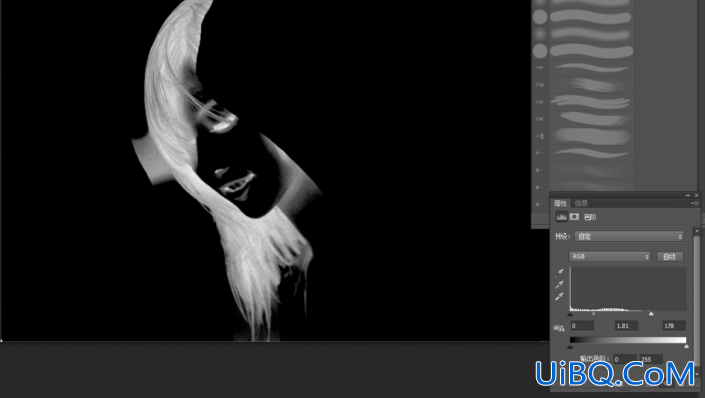Click the 自动 auto button
The image size is (705, 398).
[x=669, y=256]
